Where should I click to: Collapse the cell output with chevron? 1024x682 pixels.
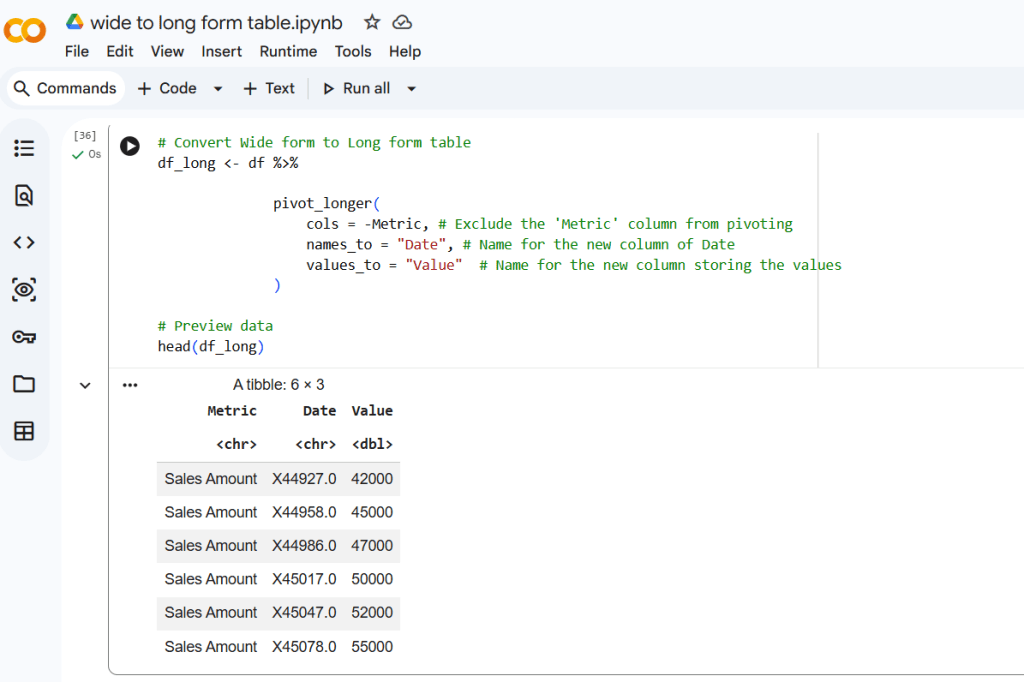click(85, 385)
